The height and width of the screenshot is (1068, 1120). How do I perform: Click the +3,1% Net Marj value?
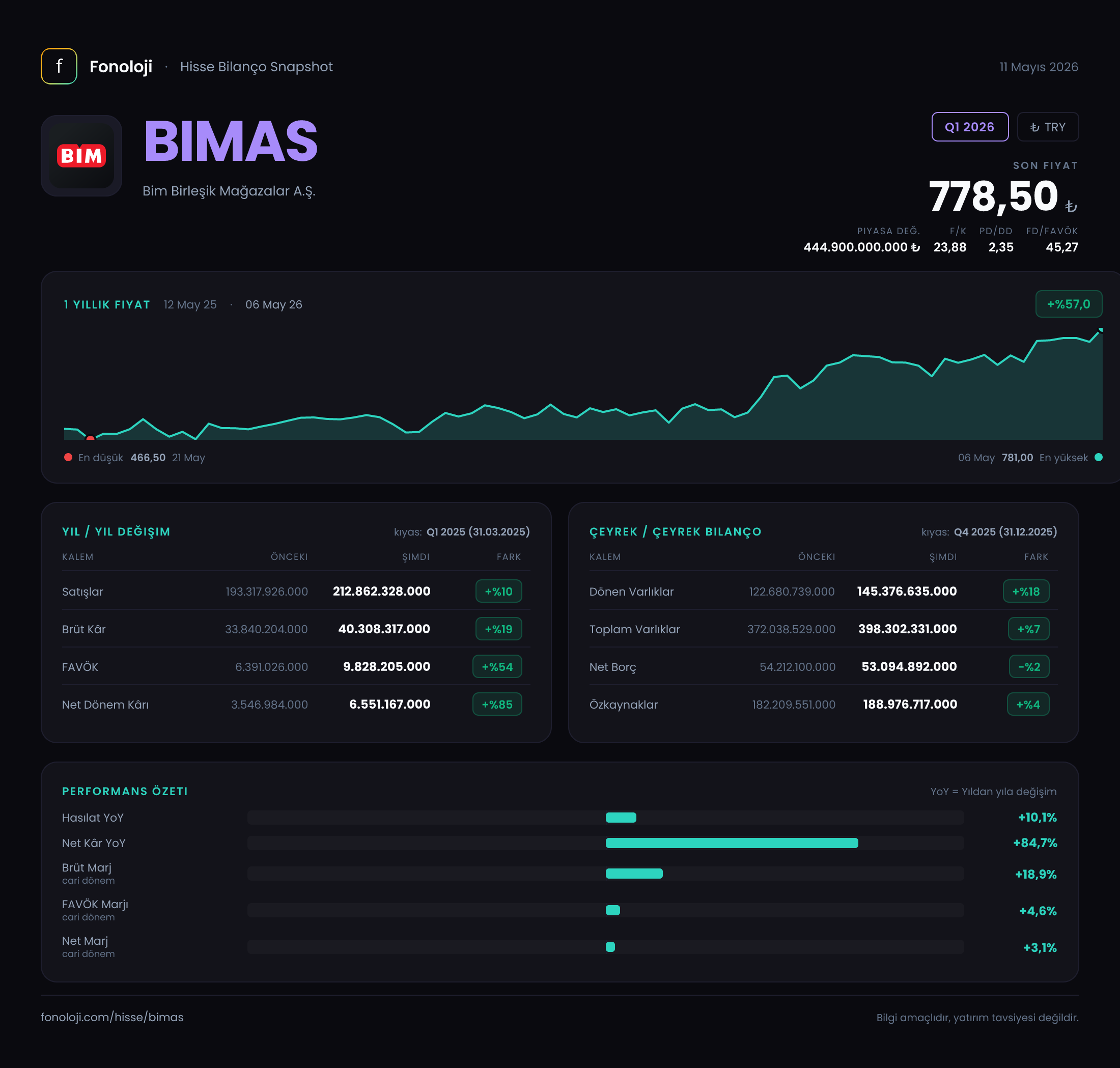(x=1040, y=947)
